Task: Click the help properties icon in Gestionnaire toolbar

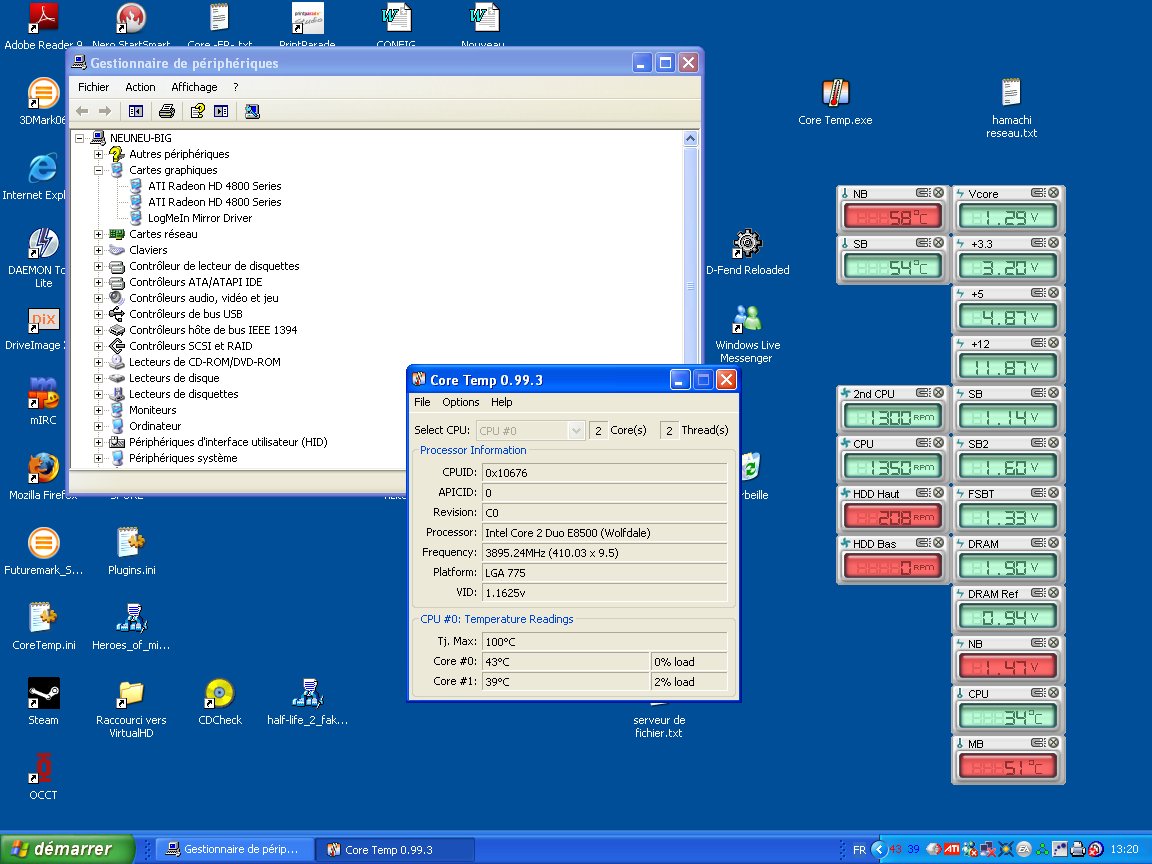Action: [x=198, y=111]
